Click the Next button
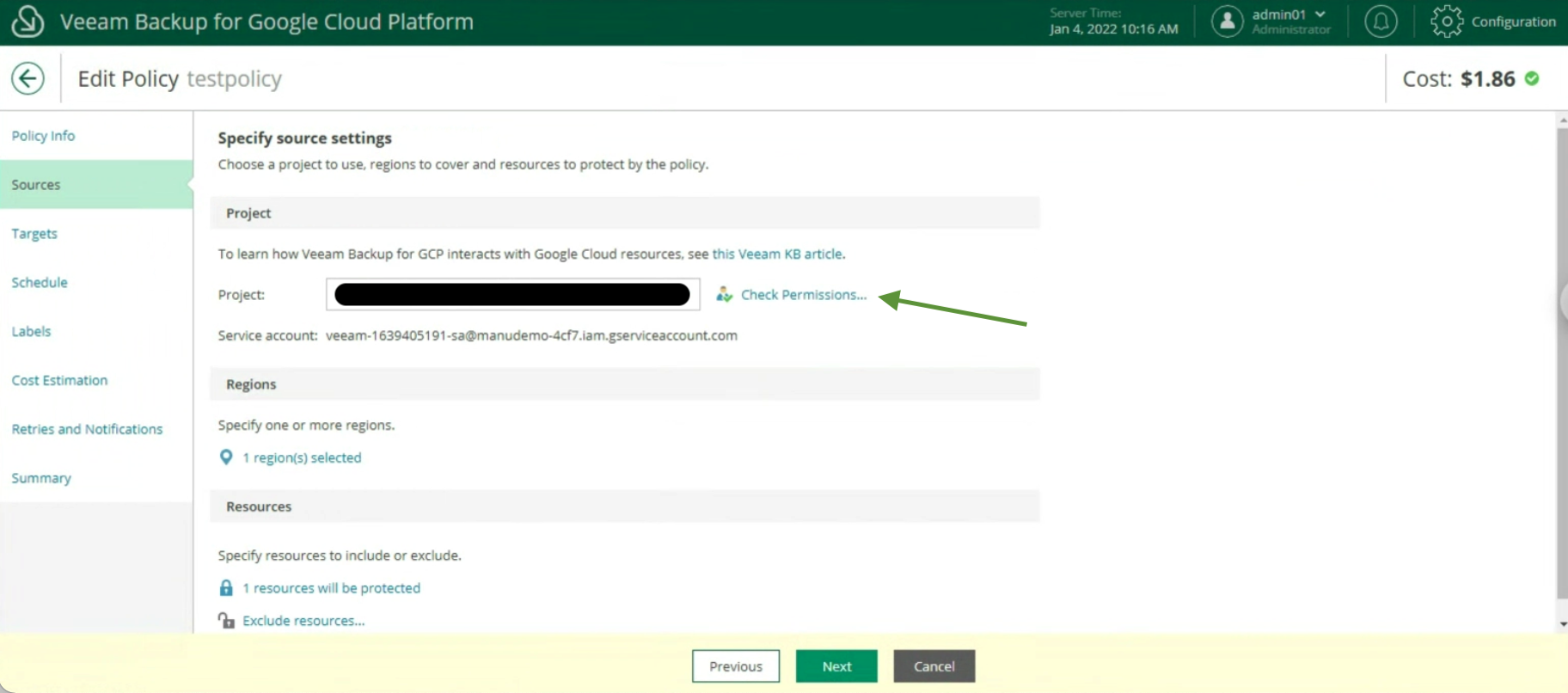 pos(836,666)
